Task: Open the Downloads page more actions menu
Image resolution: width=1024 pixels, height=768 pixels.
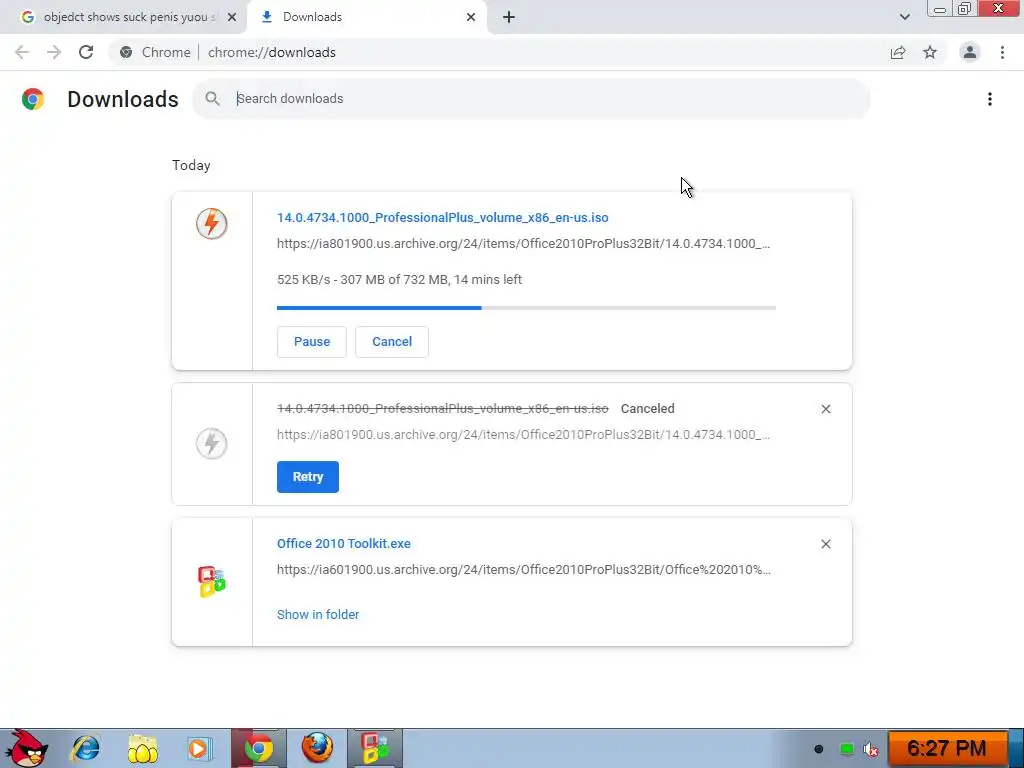Action: pyautogui.click(x=990, y=99)
